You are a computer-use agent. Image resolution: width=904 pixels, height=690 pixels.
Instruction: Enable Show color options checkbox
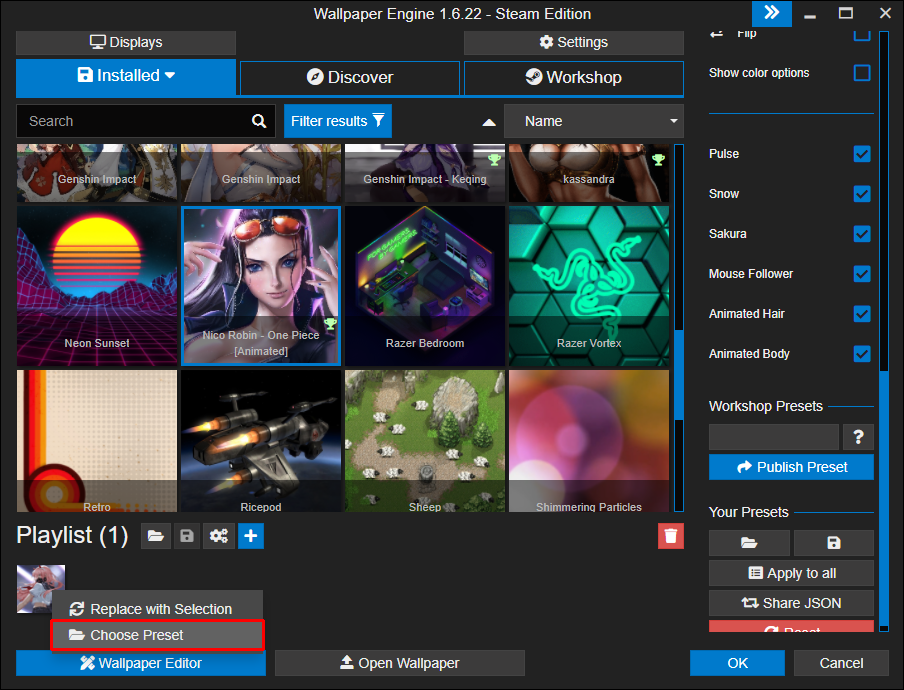pos(862,73)
